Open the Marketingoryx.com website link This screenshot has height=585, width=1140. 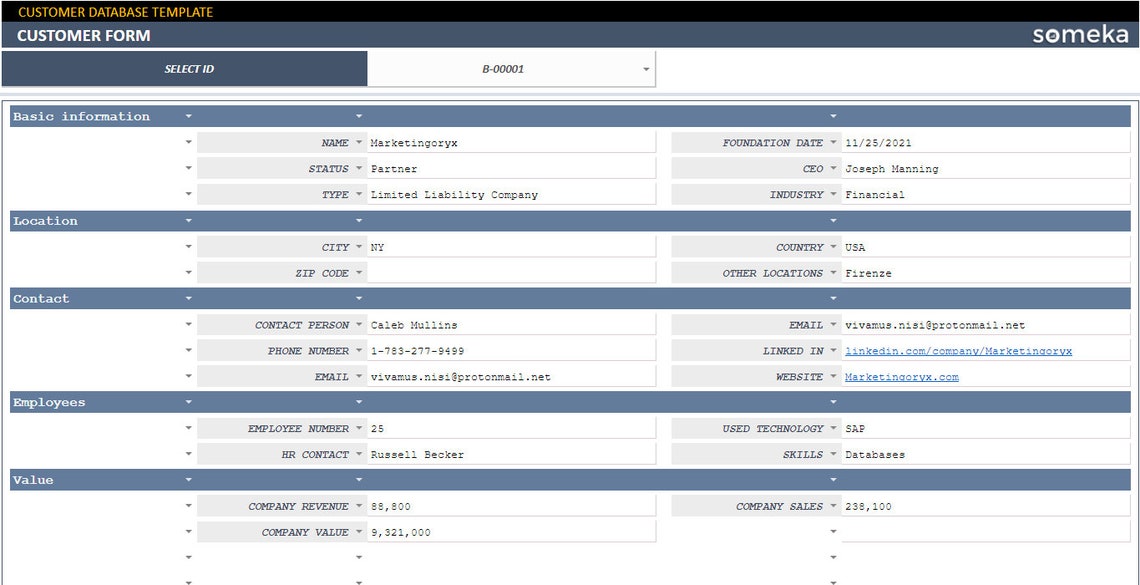(x=901, y=376)
